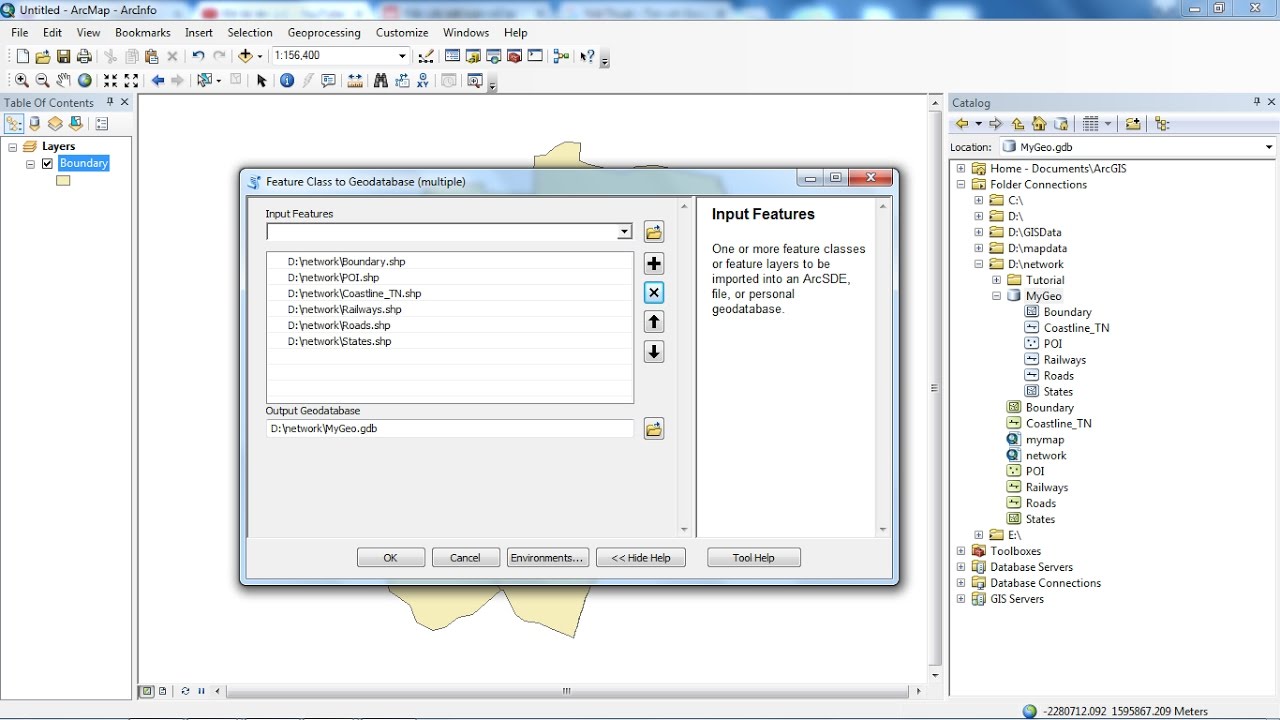Collapse the Layers group in TOC
Viewport: 1280px width, 720px height.
click(x=13, y=147)
